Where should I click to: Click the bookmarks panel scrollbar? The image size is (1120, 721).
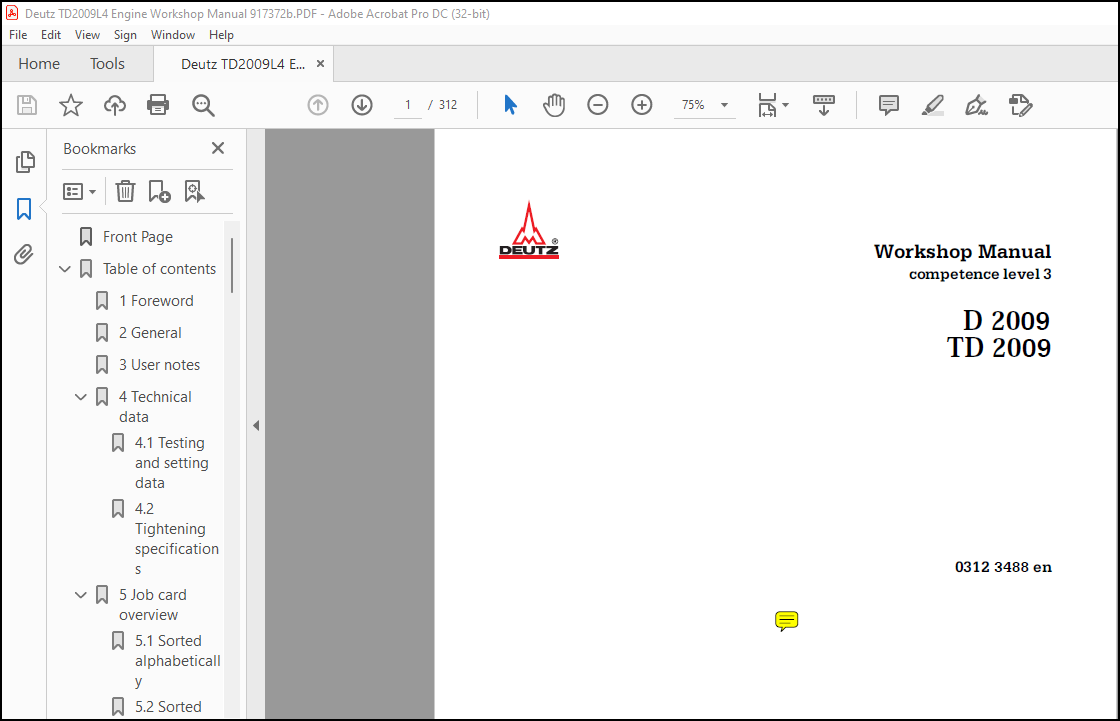click(231, 264)
